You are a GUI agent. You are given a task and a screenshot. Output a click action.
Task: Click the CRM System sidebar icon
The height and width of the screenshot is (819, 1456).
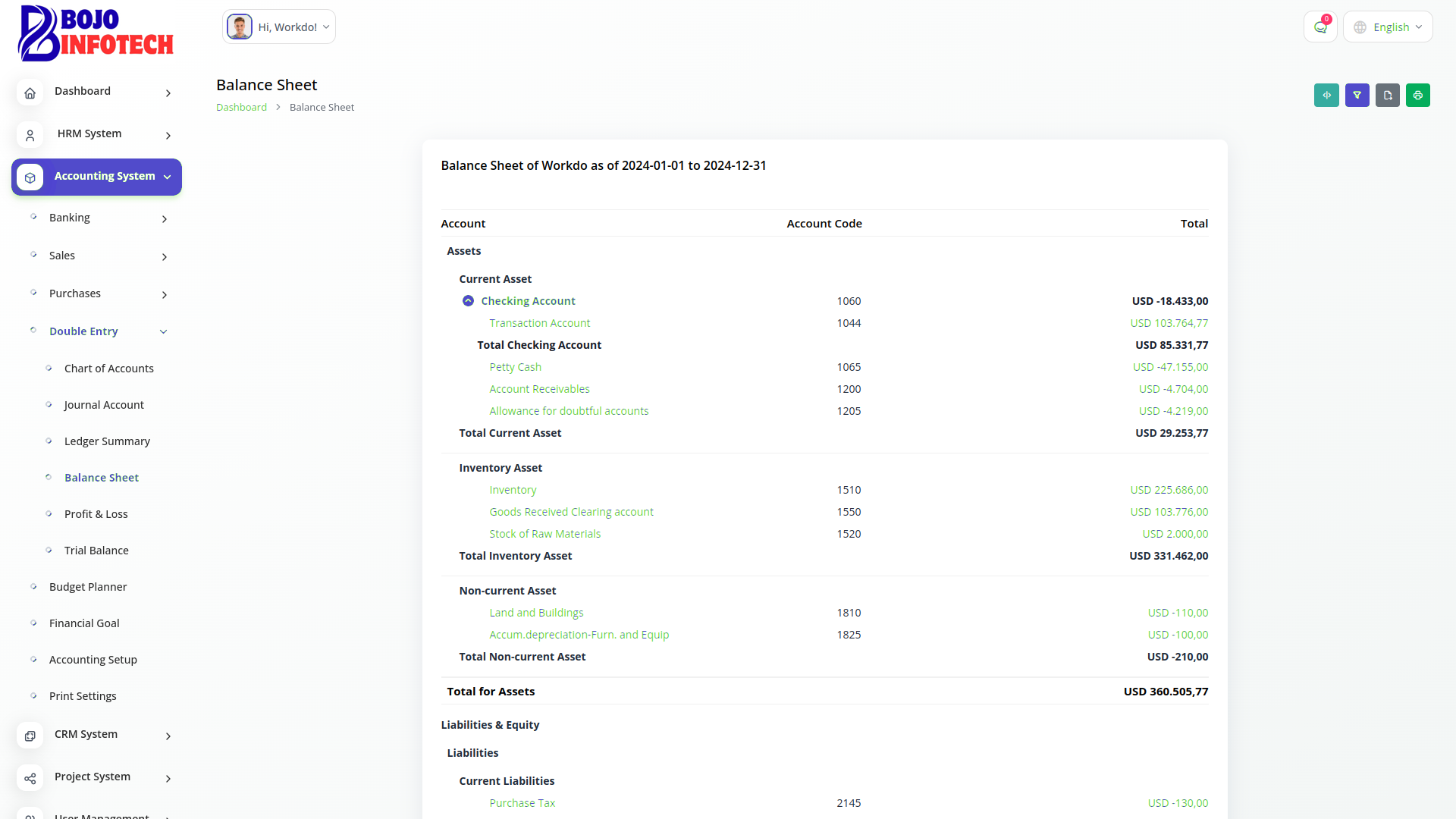(30, 736)
